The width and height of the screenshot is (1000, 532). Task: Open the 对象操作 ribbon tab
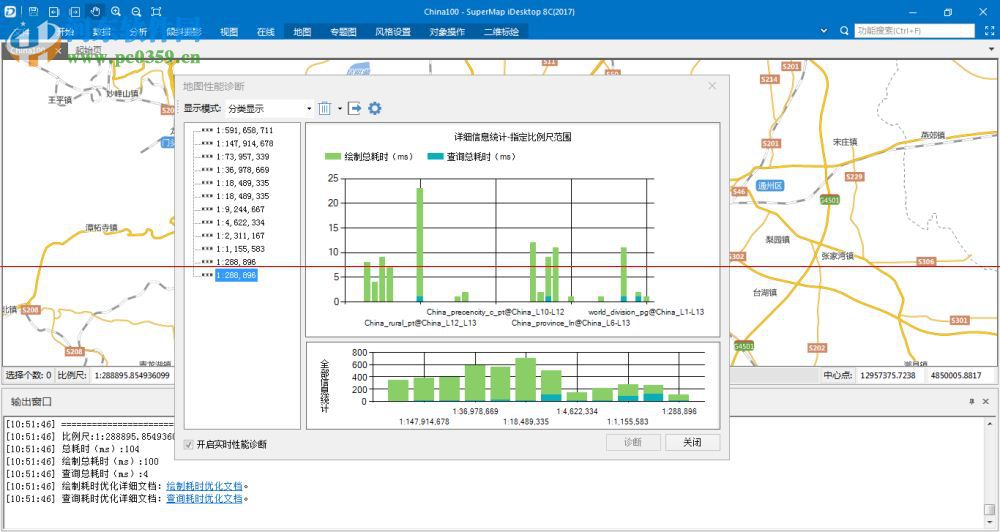pos(447,32)
